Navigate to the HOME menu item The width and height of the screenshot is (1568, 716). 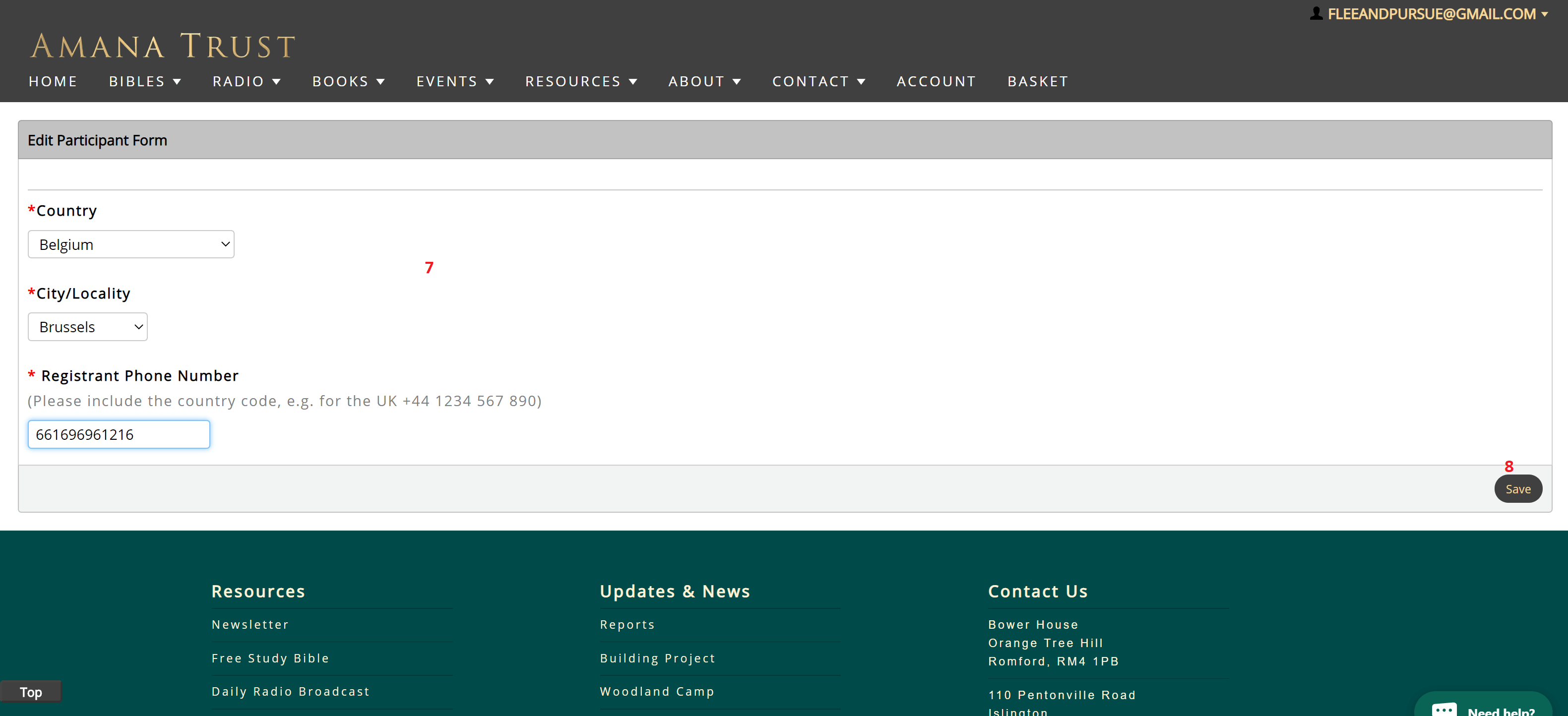click(x=53, y=81)
